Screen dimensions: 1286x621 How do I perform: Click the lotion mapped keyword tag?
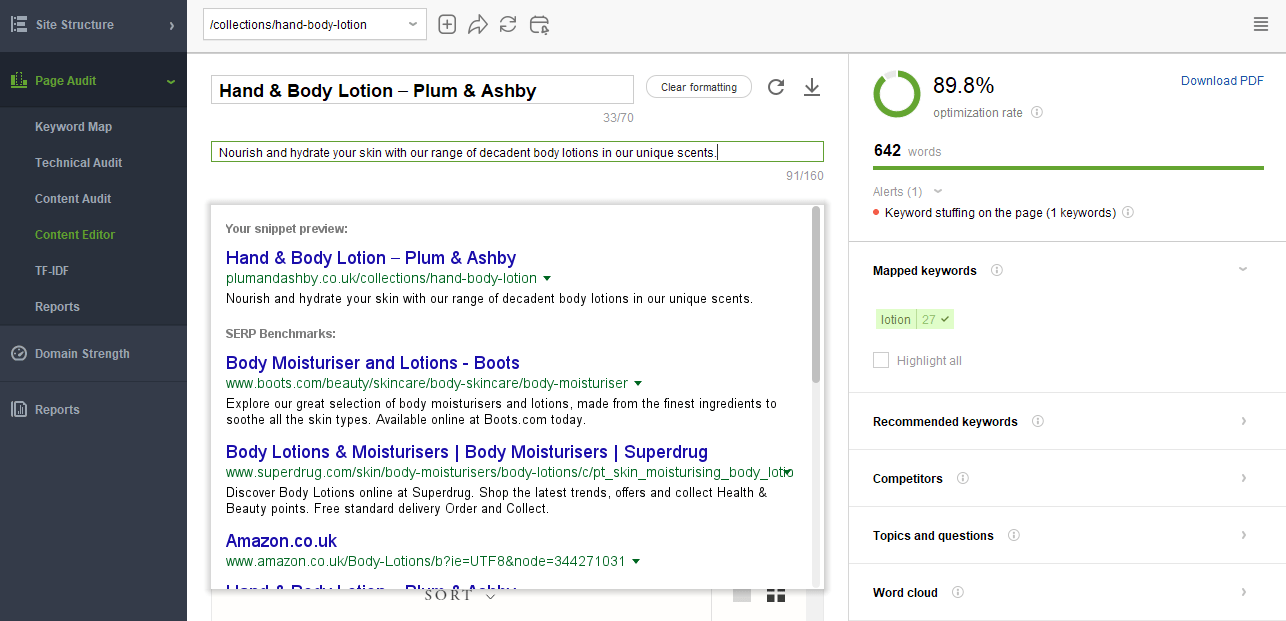tap(914, 320)
